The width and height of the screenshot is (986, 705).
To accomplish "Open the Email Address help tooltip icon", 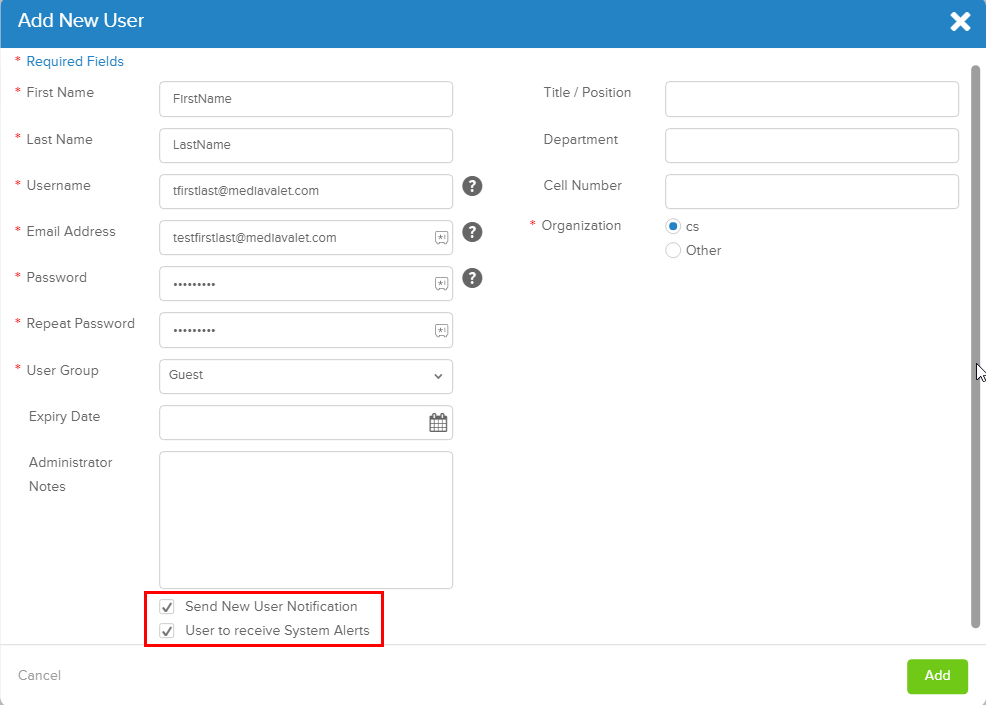I will coord(472,232).
